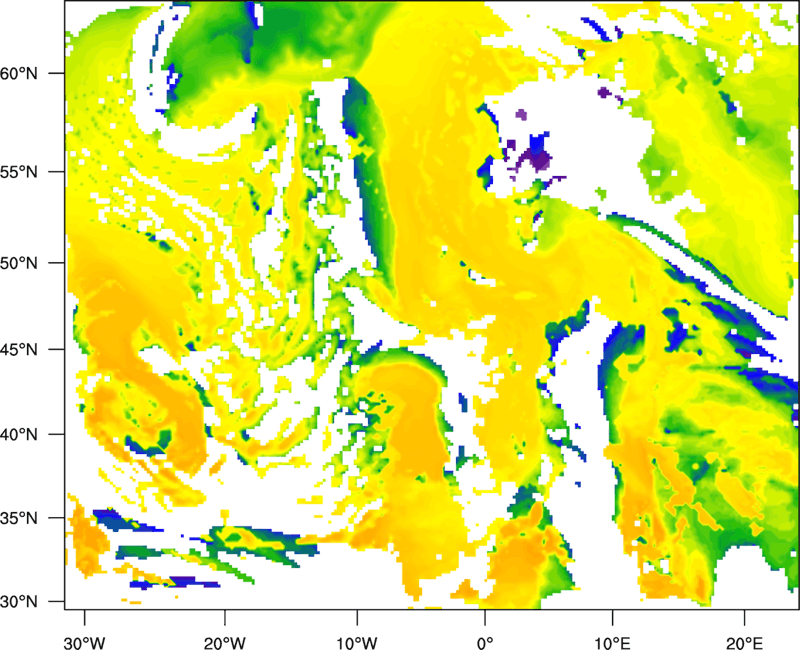Click the 40°N latitude label
This screenshot has width=800, height=650.
pos(19,435)
